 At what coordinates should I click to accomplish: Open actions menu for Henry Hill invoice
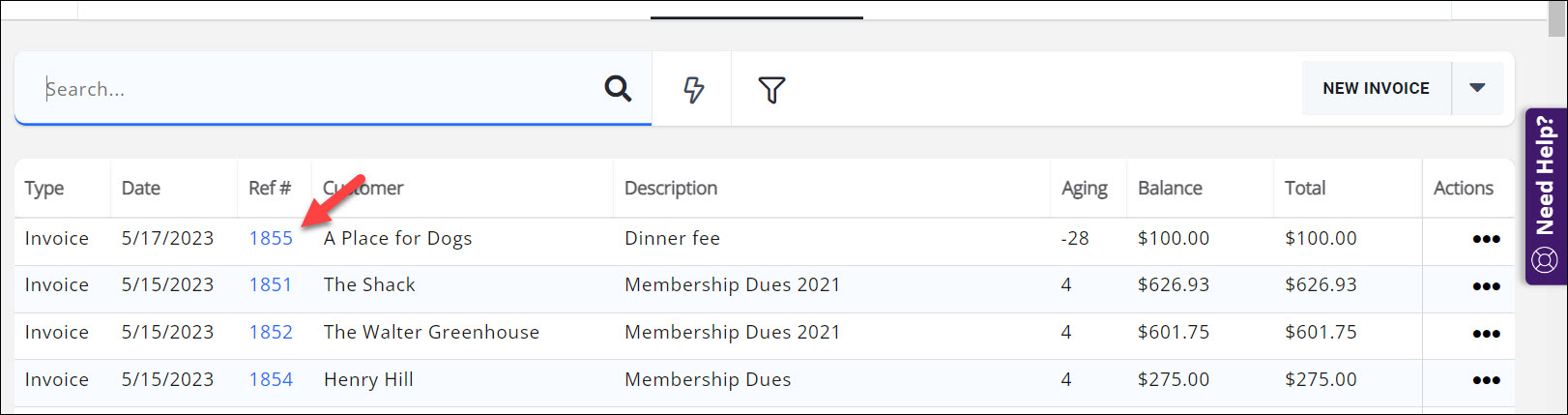[1485, 380]
